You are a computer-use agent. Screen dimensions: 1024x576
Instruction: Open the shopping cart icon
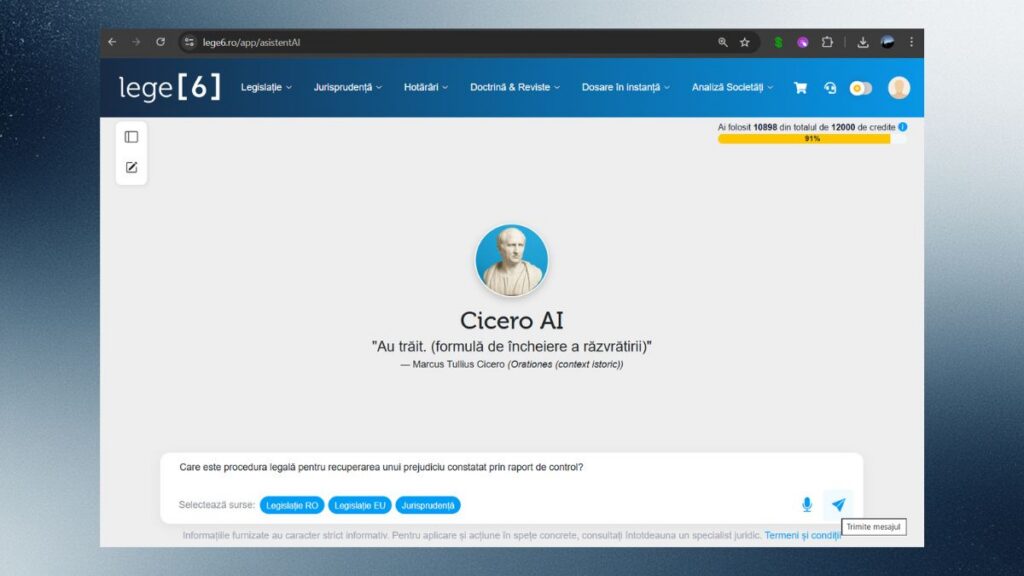800,88
